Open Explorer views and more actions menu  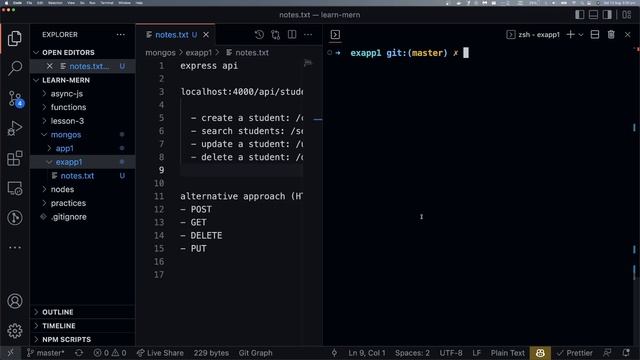[x=120, y=35]
